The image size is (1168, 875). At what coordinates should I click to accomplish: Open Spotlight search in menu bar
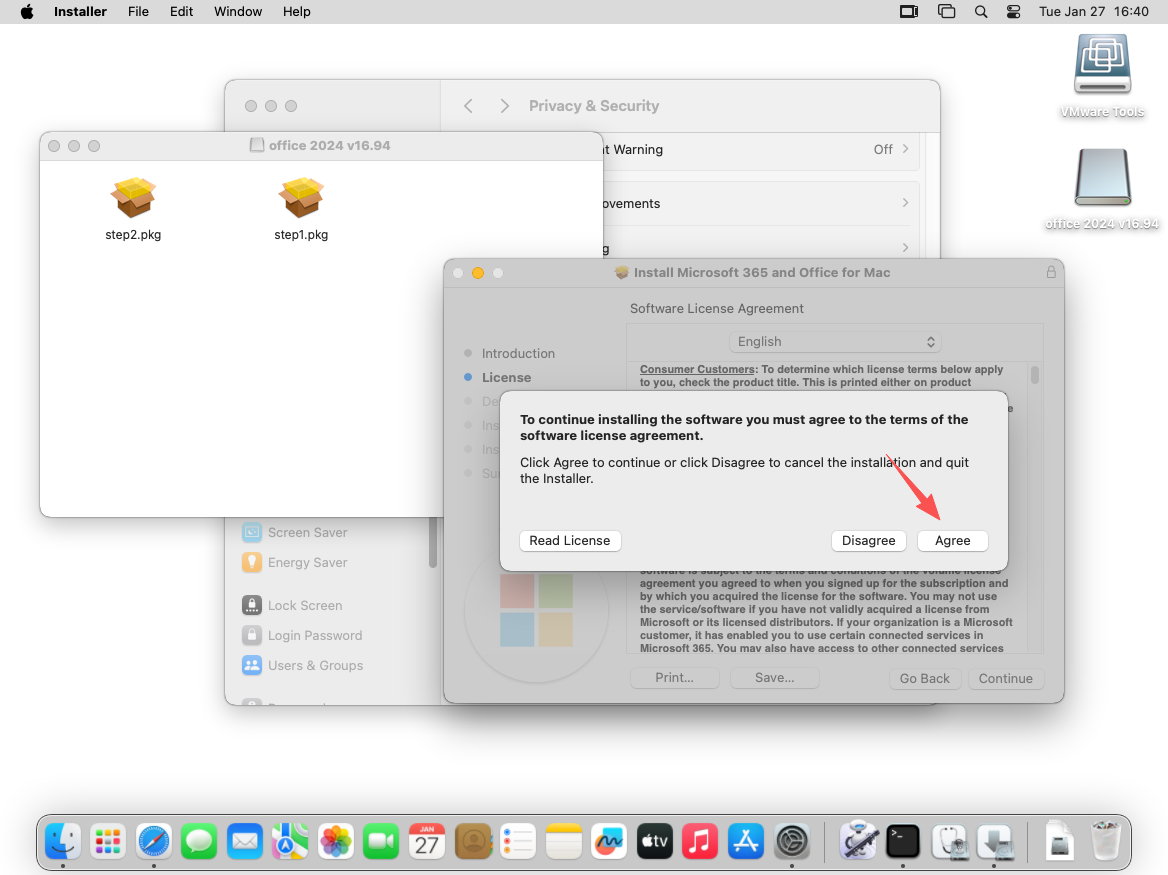point(981,12)
